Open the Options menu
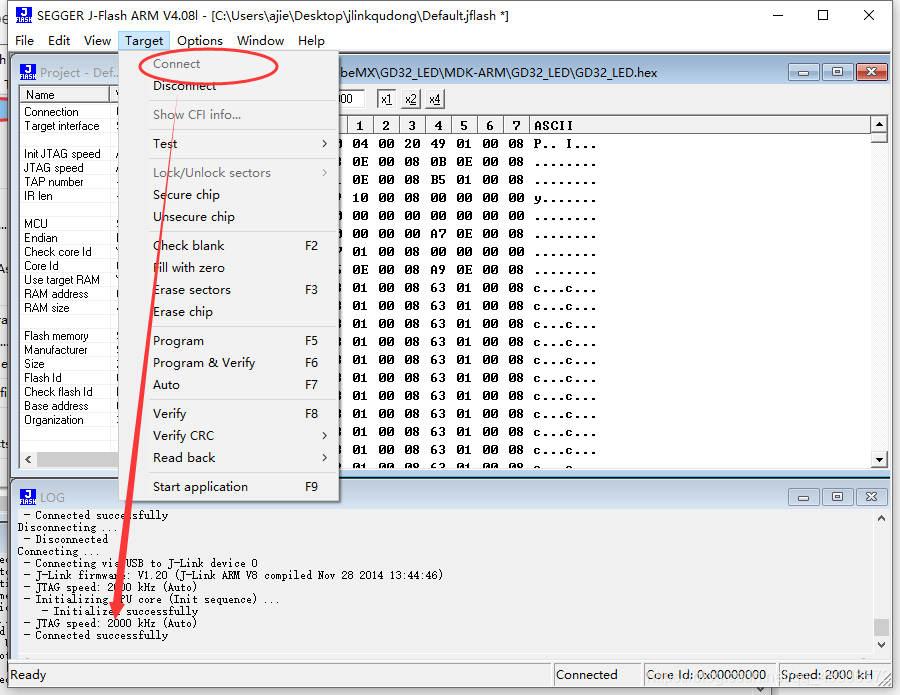This screenshot has width=900, height=695. click(x=200, y=41)
